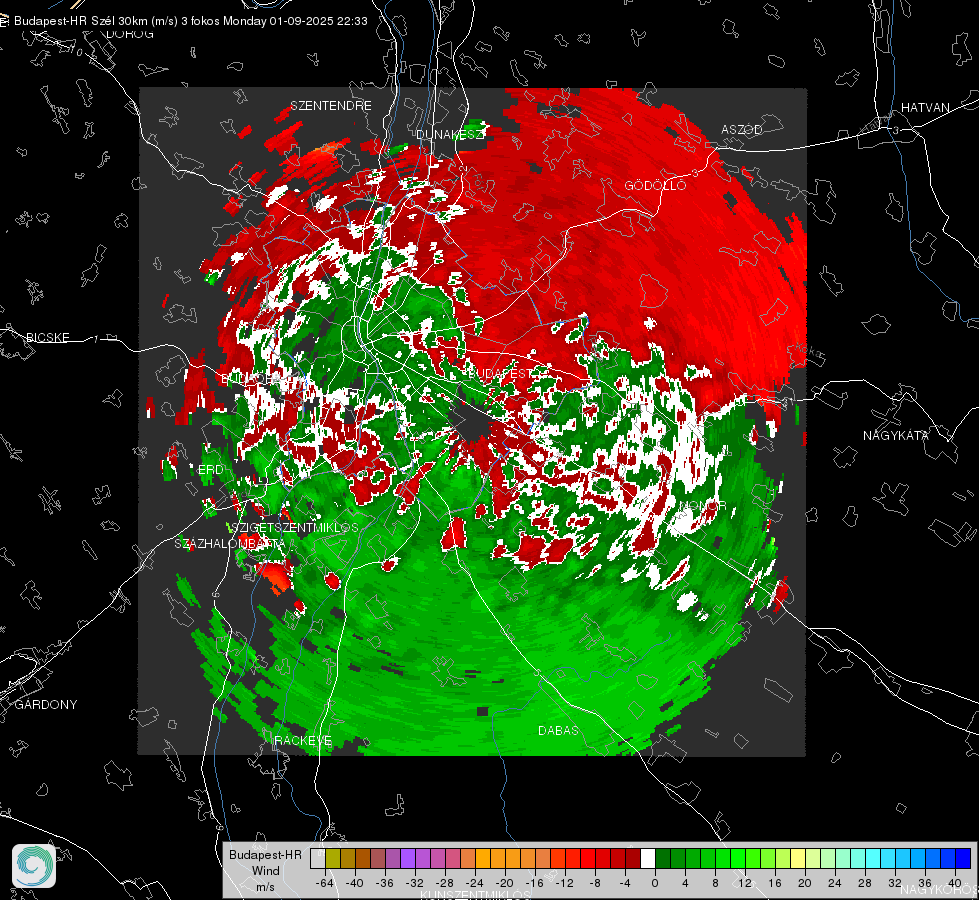
Task: Click the -20 value on the wind scale
Action: (x=504, y=883)
